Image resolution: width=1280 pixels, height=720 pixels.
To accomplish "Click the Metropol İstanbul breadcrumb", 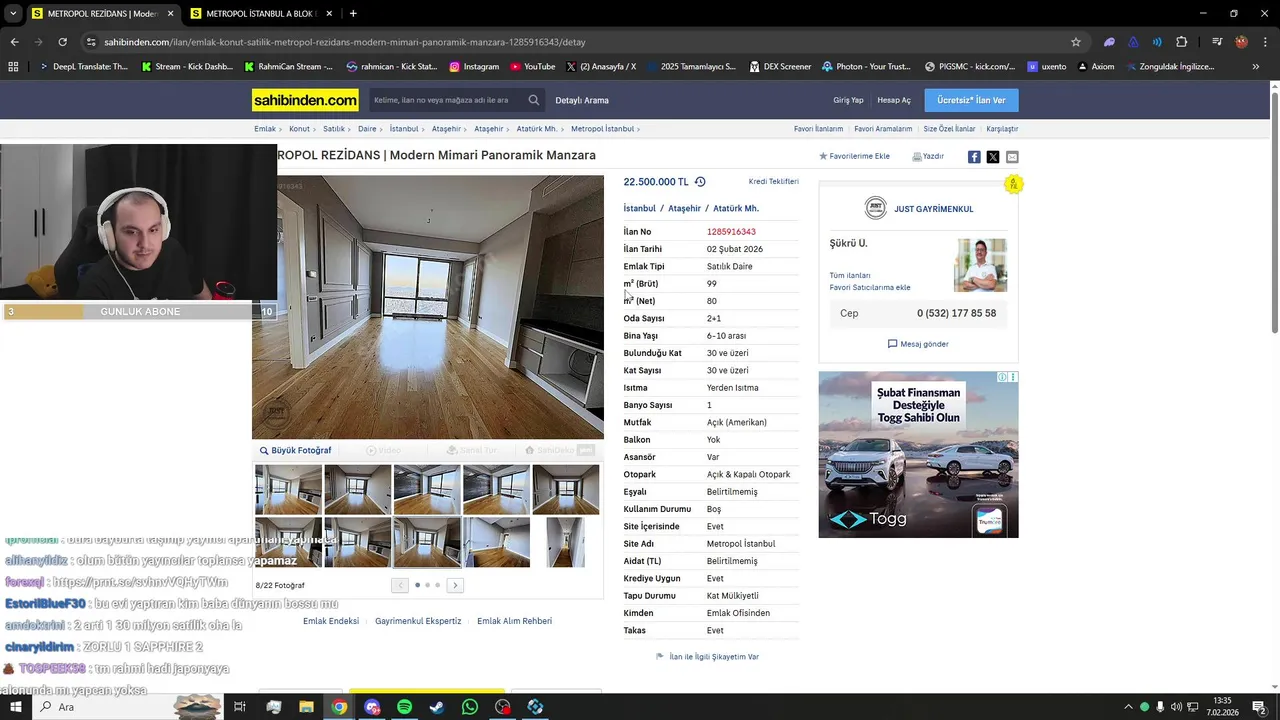I will tap(602, 129).
